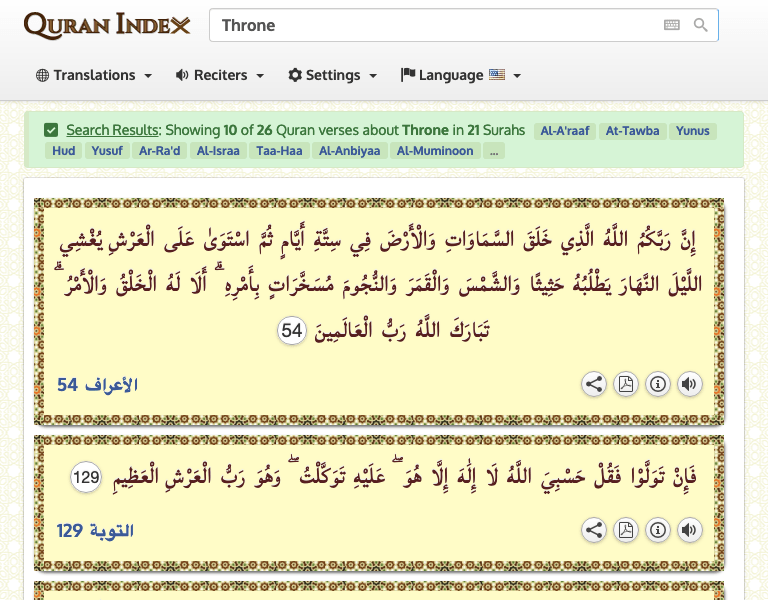Open PDF for At-Tawba verse 129
Viewport: 768px width, 600px height.
[626, 530]
